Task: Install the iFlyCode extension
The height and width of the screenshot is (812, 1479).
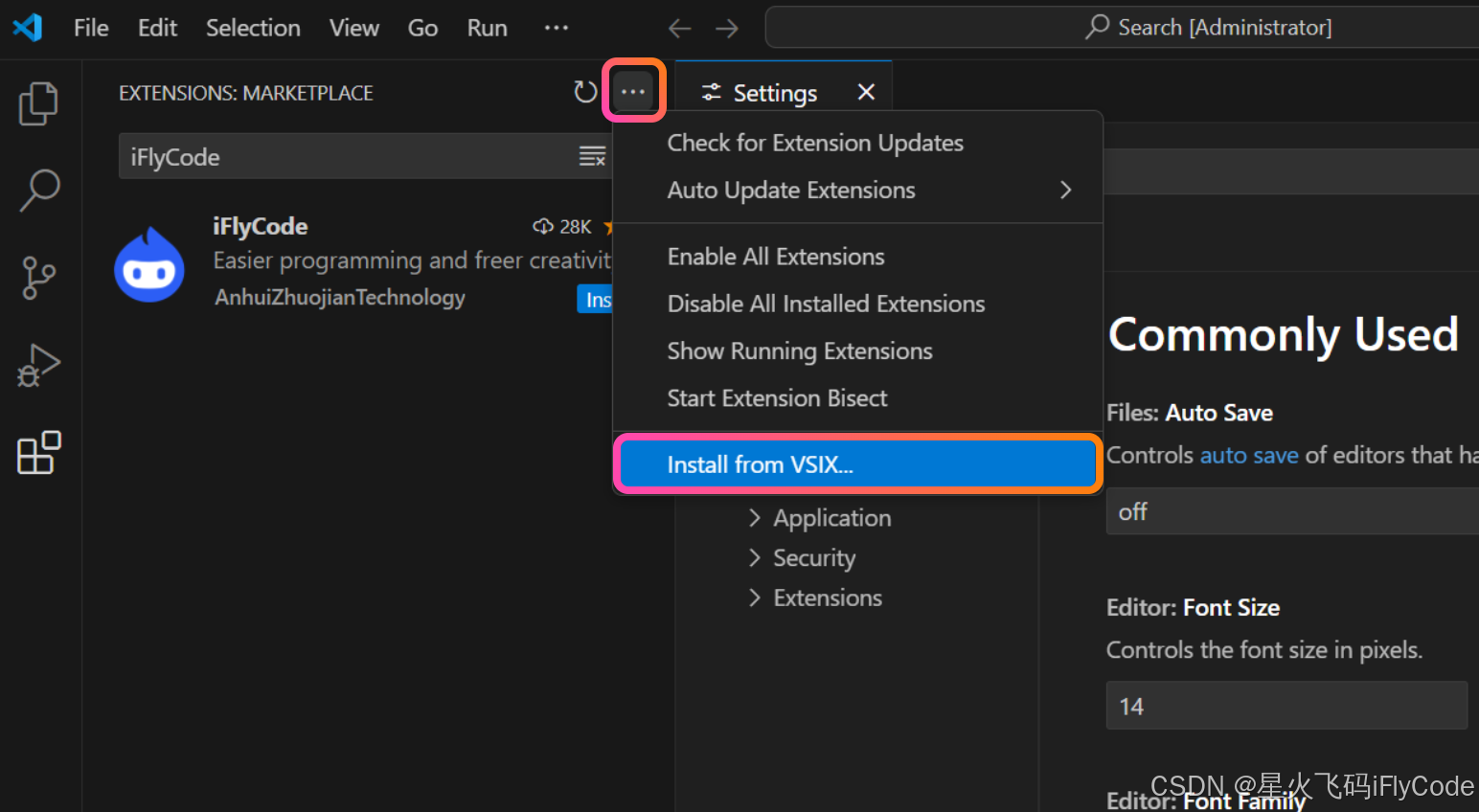Action: (595, 300)
